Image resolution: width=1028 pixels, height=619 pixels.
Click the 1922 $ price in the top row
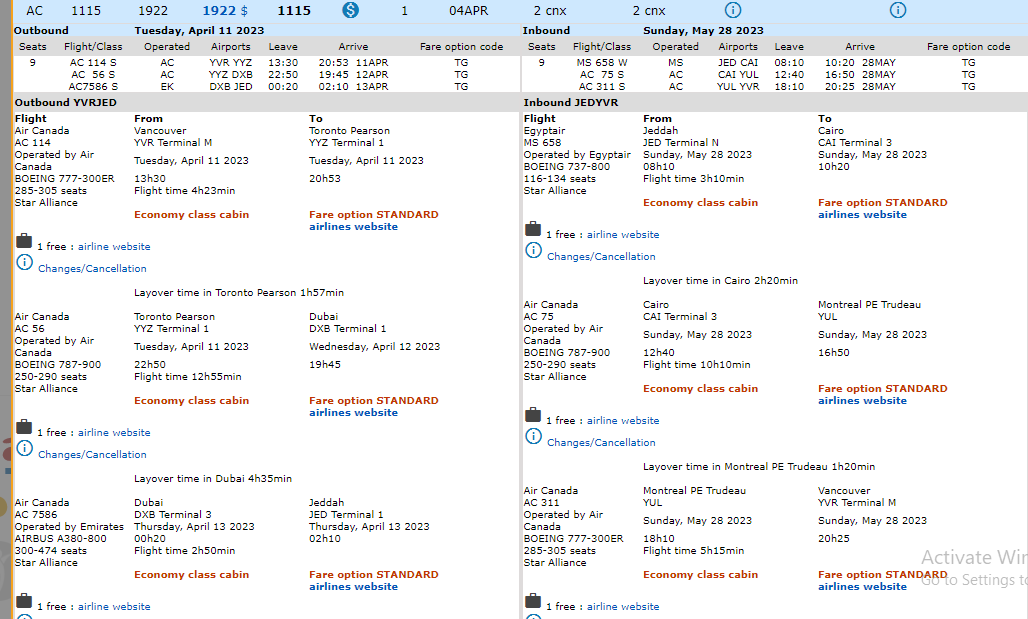227,11
